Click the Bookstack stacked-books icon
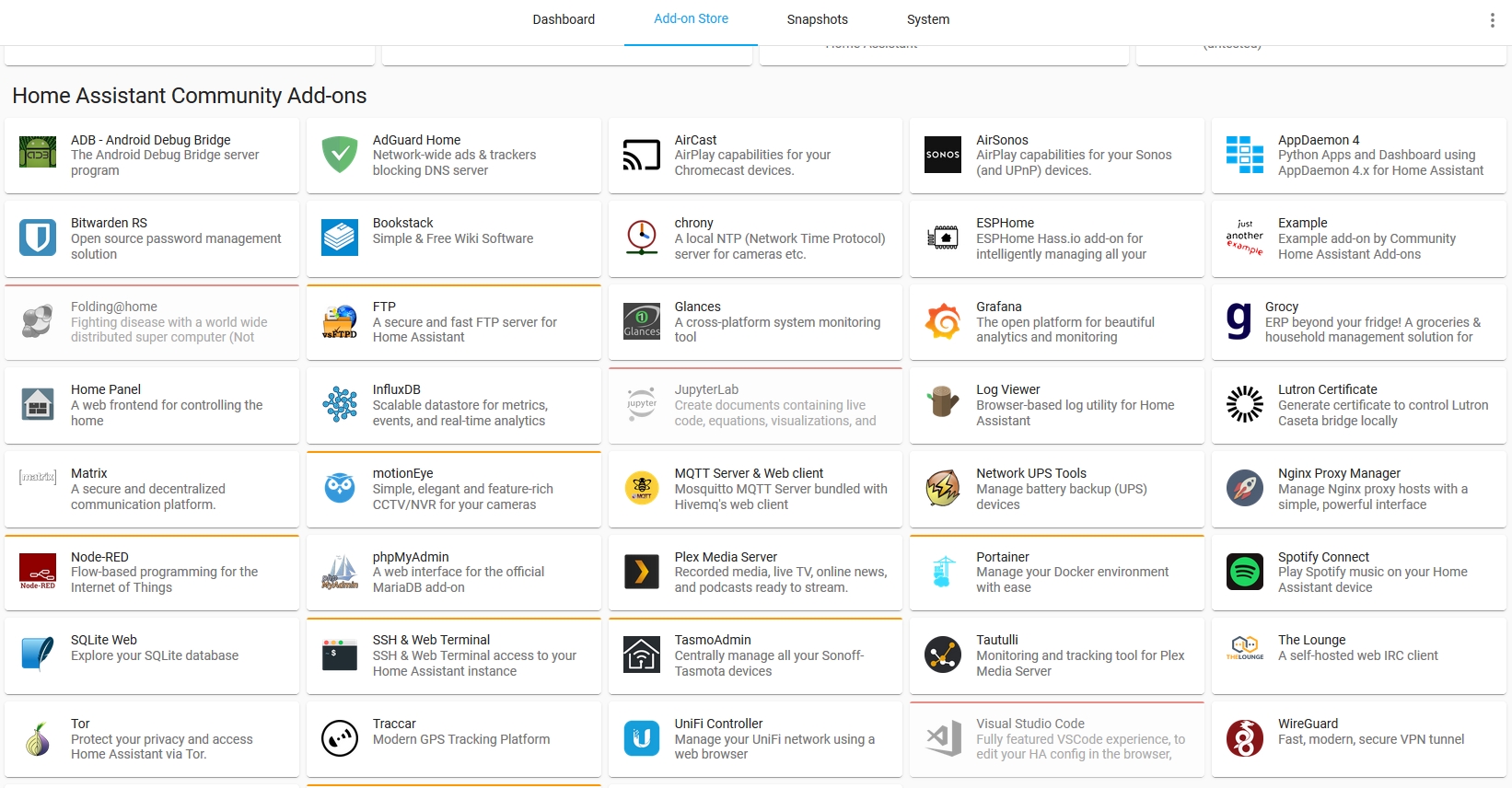 (x=340, y=238)
